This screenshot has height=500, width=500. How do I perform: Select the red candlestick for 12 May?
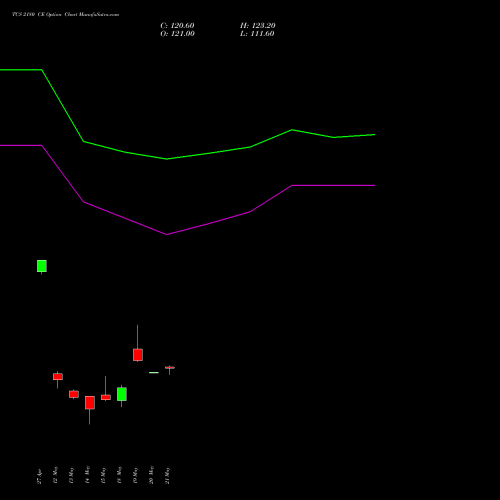point(58,377)
